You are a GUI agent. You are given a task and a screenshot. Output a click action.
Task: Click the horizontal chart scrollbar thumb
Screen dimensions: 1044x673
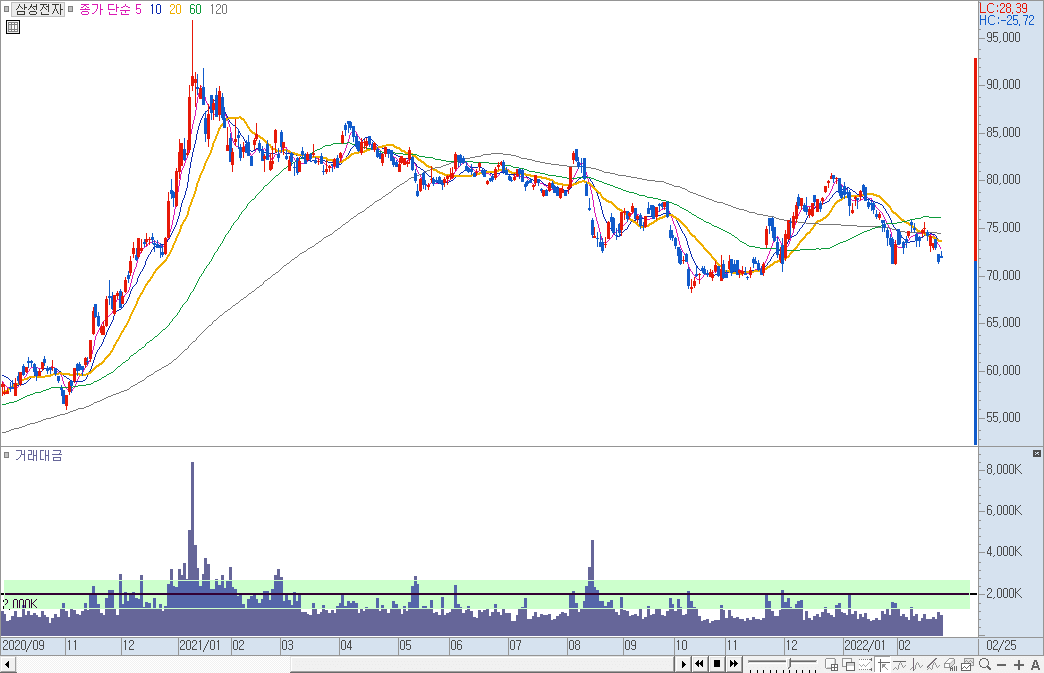pos(483,664)
